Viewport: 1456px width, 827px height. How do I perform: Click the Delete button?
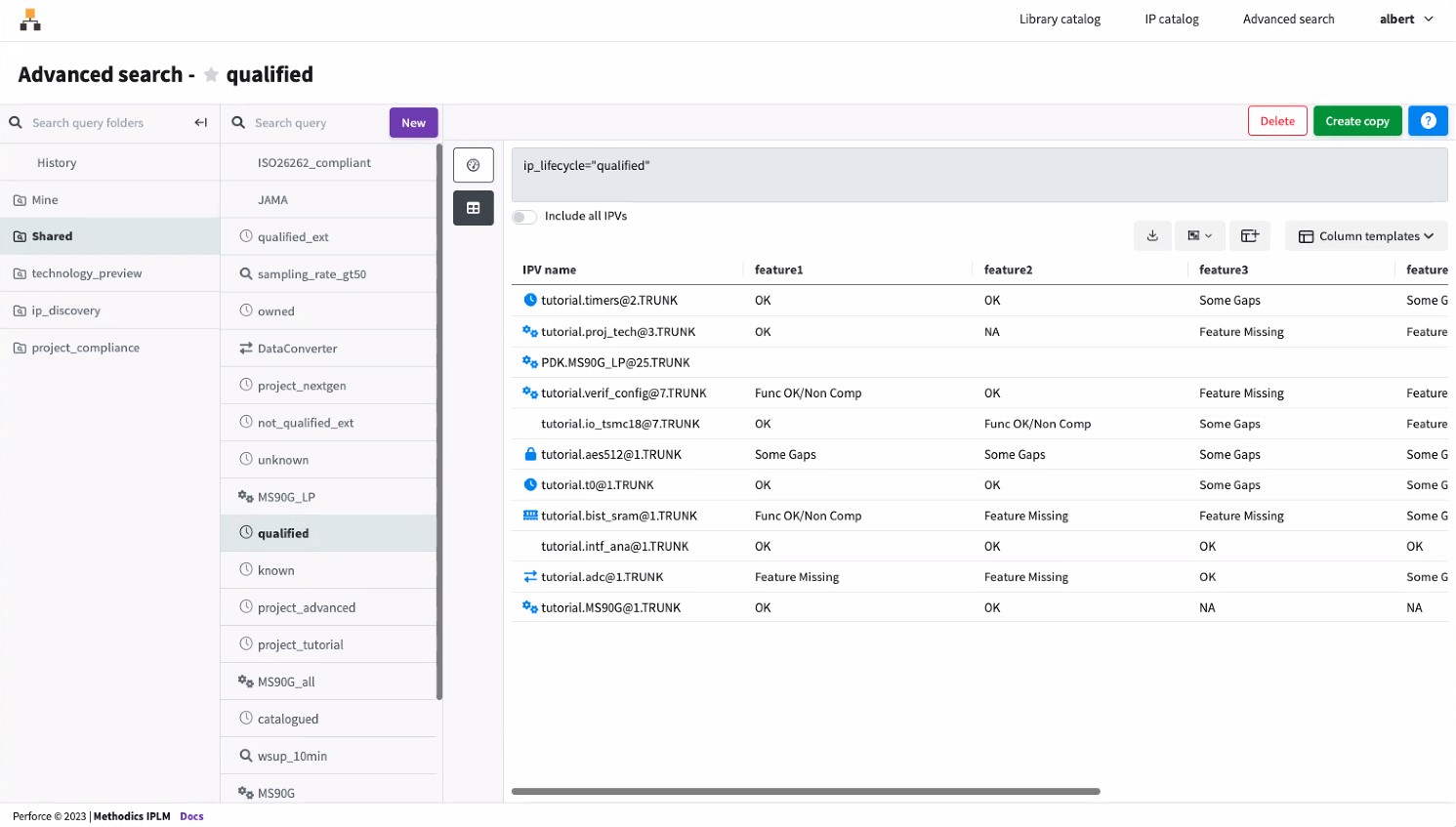[x=1276, y=121]
